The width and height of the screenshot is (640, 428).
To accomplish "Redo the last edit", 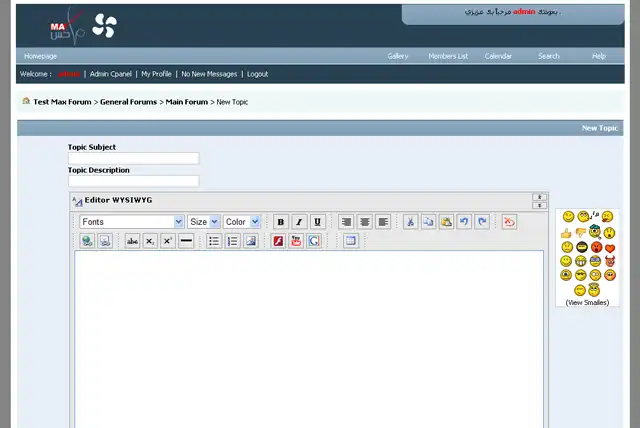I will click(482, 222).
